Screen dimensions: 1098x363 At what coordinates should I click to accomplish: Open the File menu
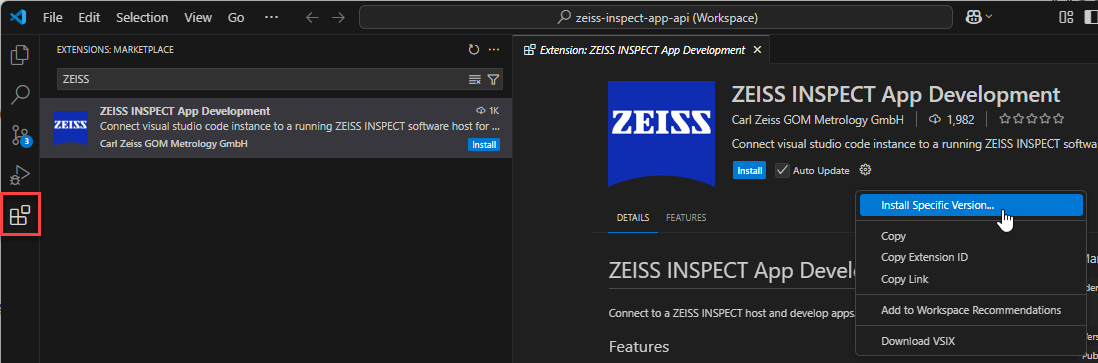pos(53,18)
